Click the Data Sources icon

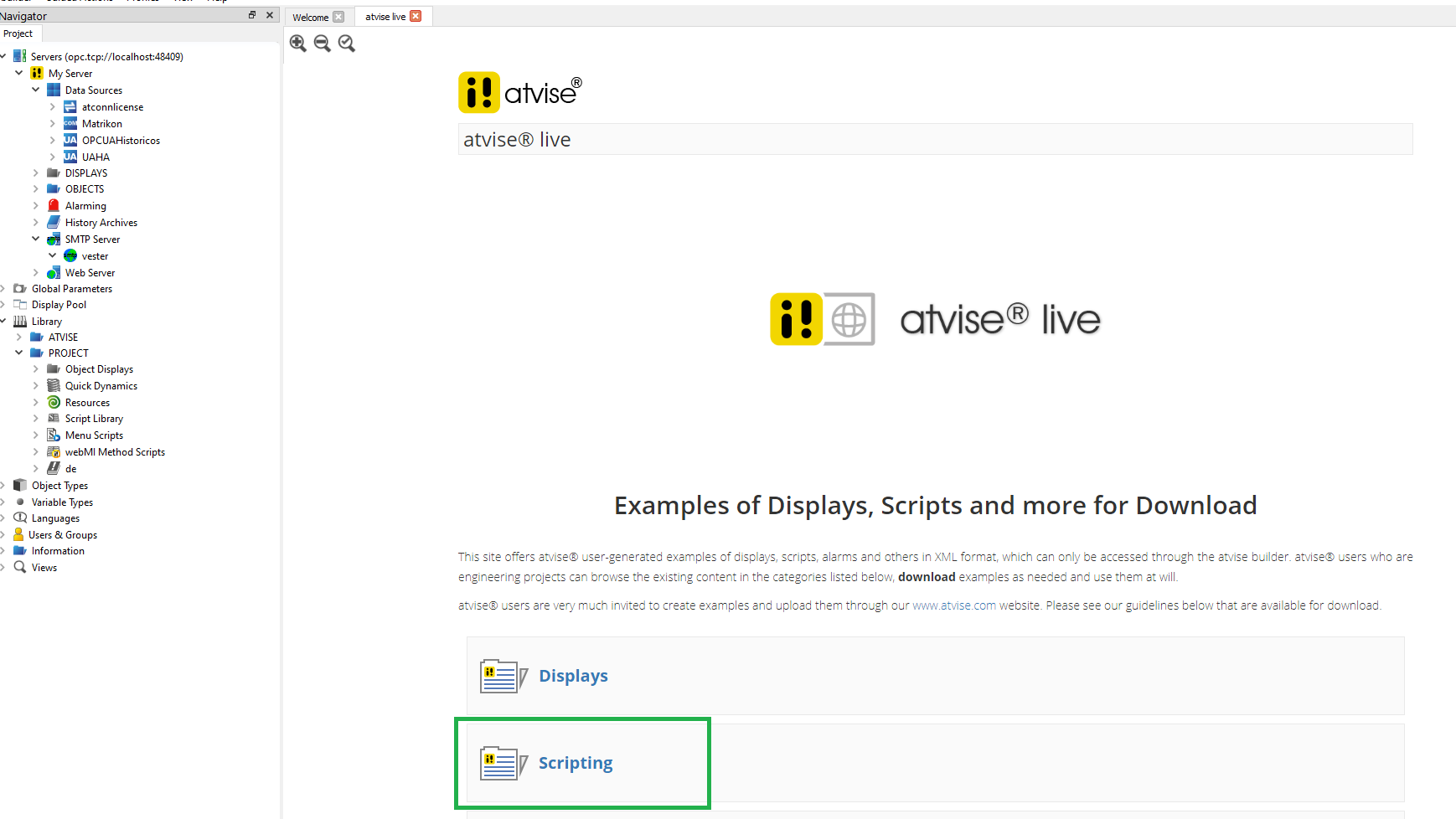click(x=54, y=90)
